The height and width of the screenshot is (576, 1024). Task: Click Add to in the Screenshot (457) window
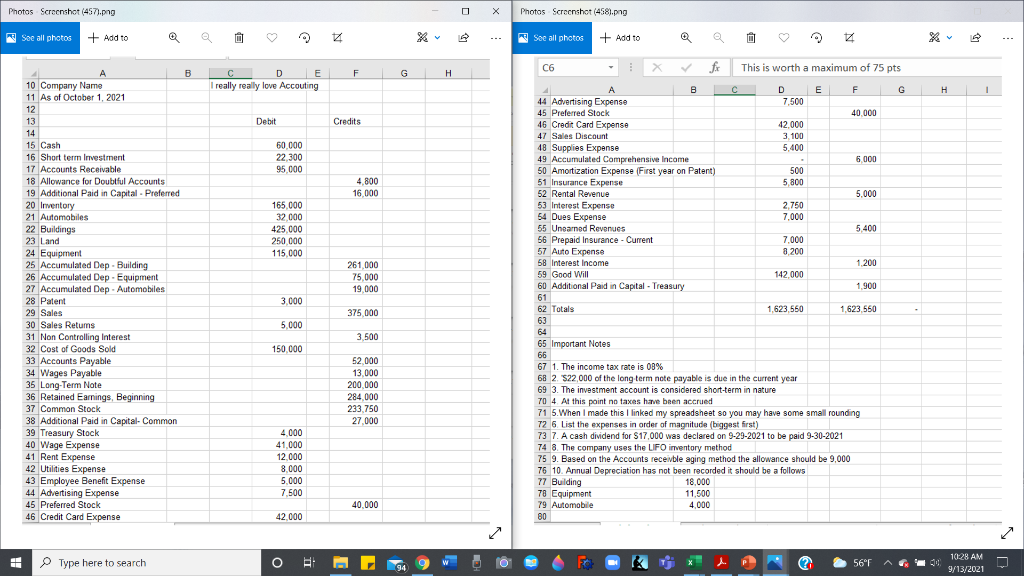tap(108, 38)
